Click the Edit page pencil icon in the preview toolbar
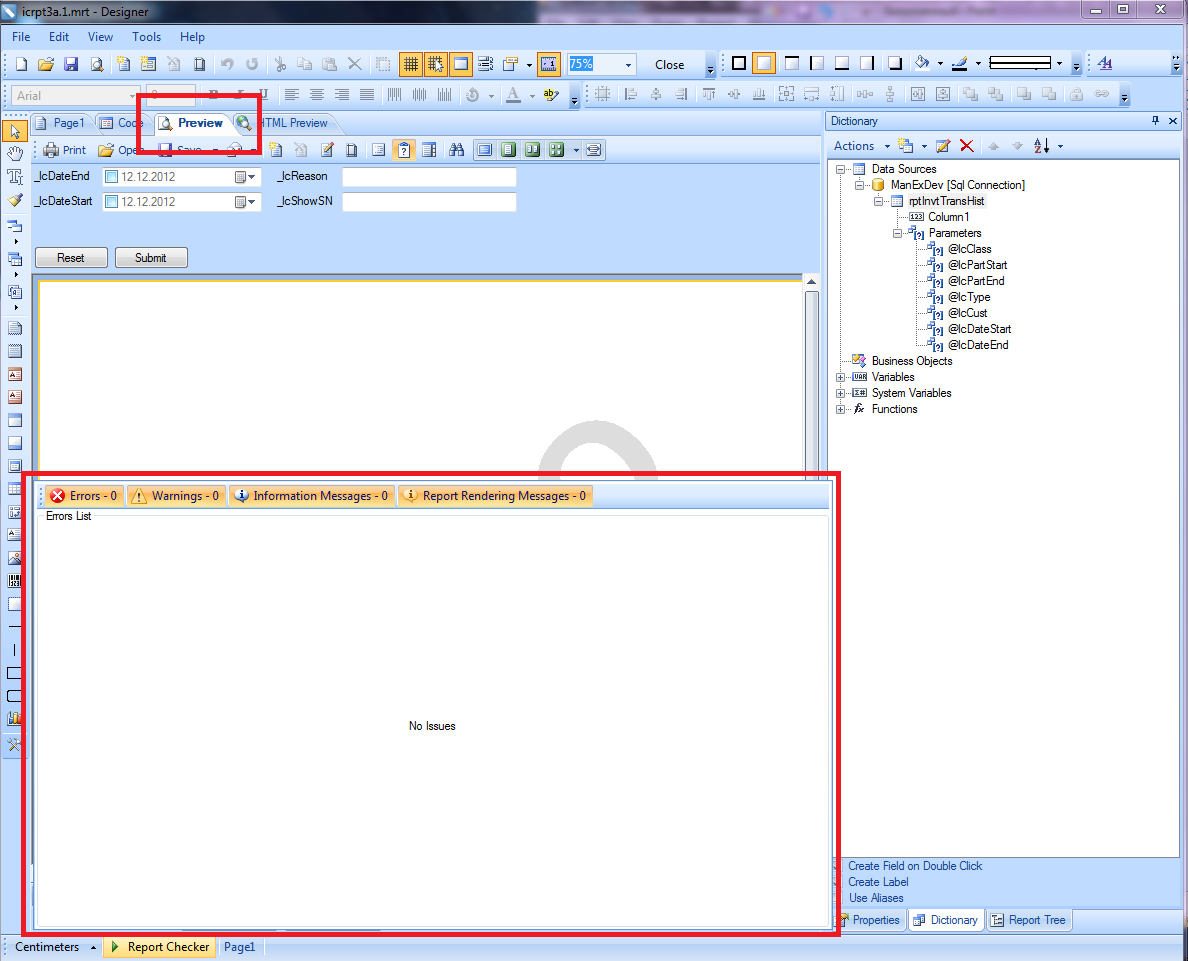The height and width of the screenshot is (961, 1188). (327, 150)
